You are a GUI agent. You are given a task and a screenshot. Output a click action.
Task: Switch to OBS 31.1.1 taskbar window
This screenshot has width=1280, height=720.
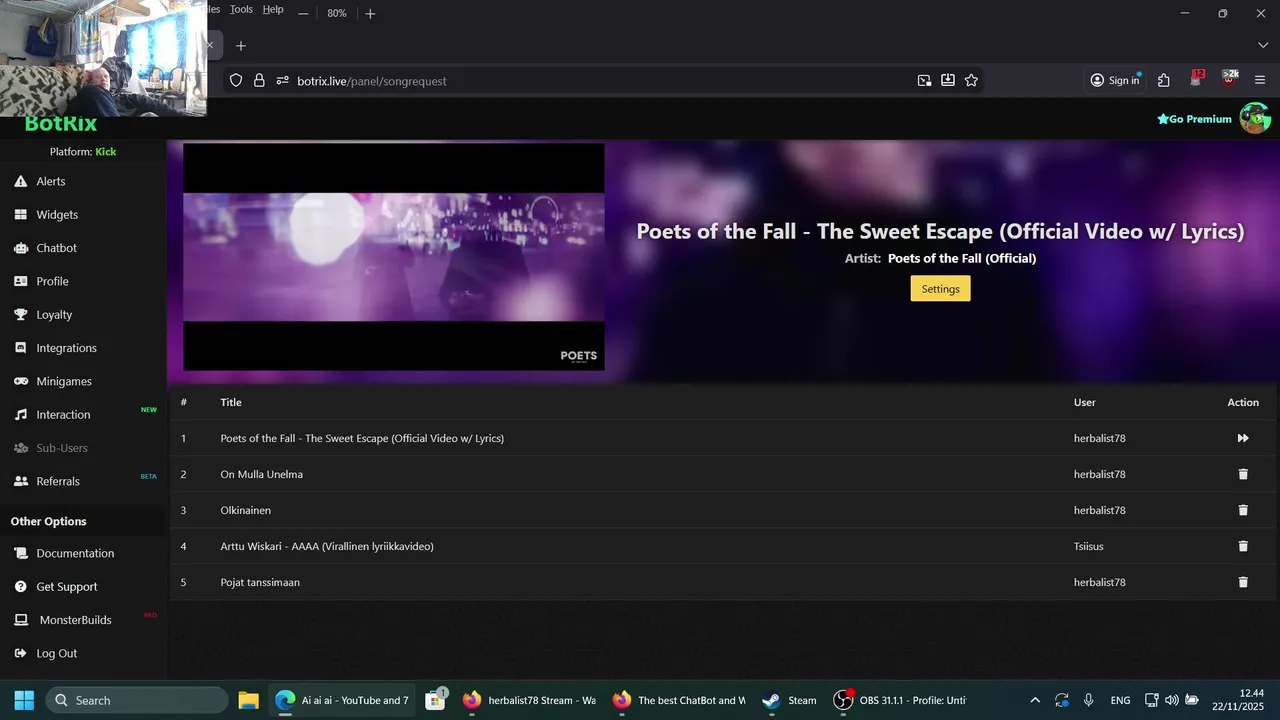(x=900, y=700)
